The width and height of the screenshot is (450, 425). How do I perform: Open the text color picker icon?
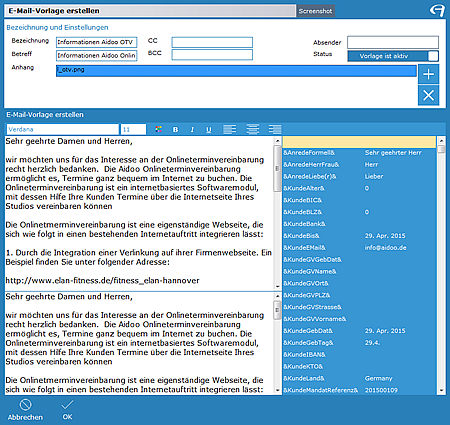[159, 129]
